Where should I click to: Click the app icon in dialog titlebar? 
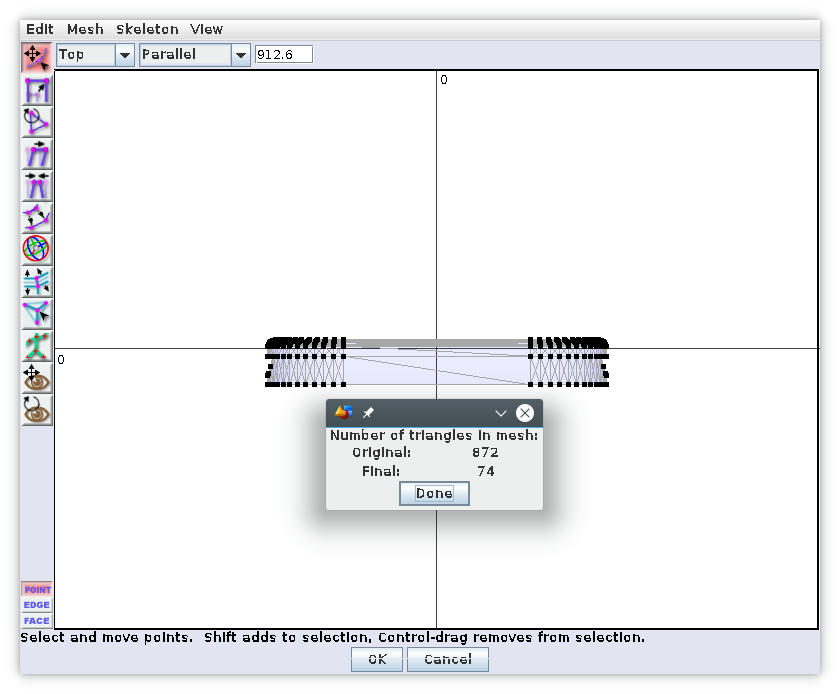pos(343,412)
